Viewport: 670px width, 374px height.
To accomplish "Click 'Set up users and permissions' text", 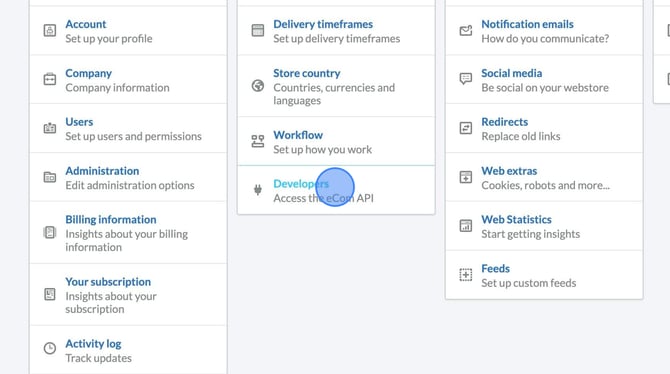I will [x=133, y=136].
